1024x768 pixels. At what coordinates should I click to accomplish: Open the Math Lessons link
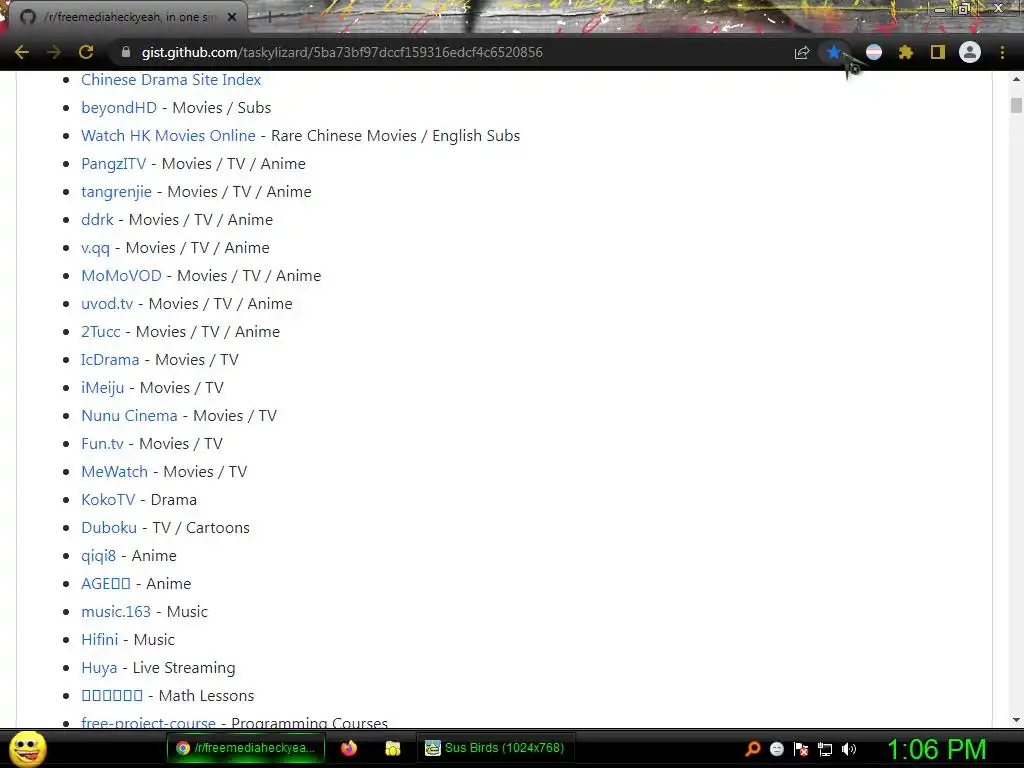point(112,696)
